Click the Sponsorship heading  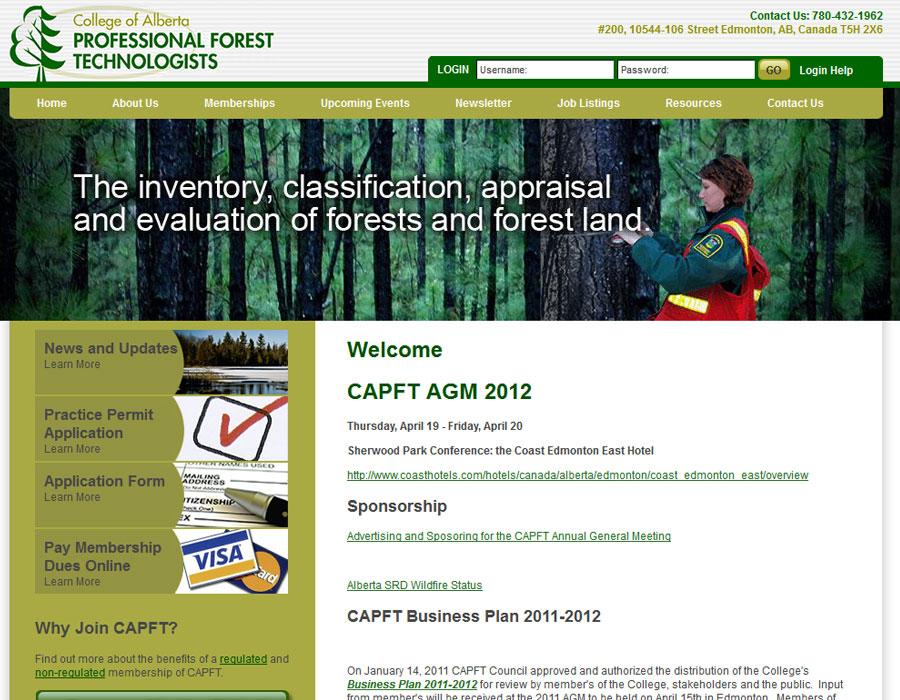point(397,506)
